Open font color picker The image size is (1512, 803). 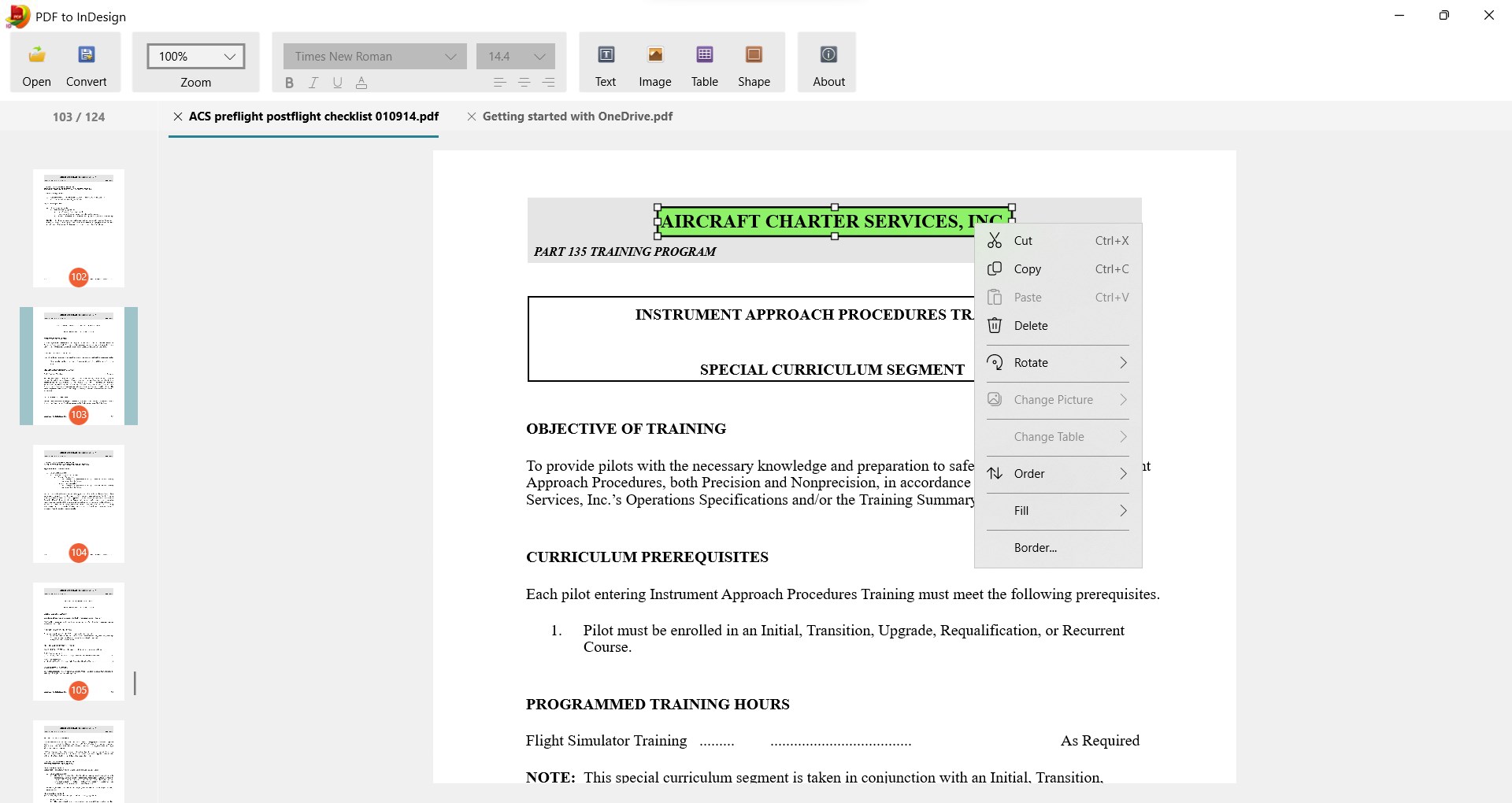click(361, 83)
